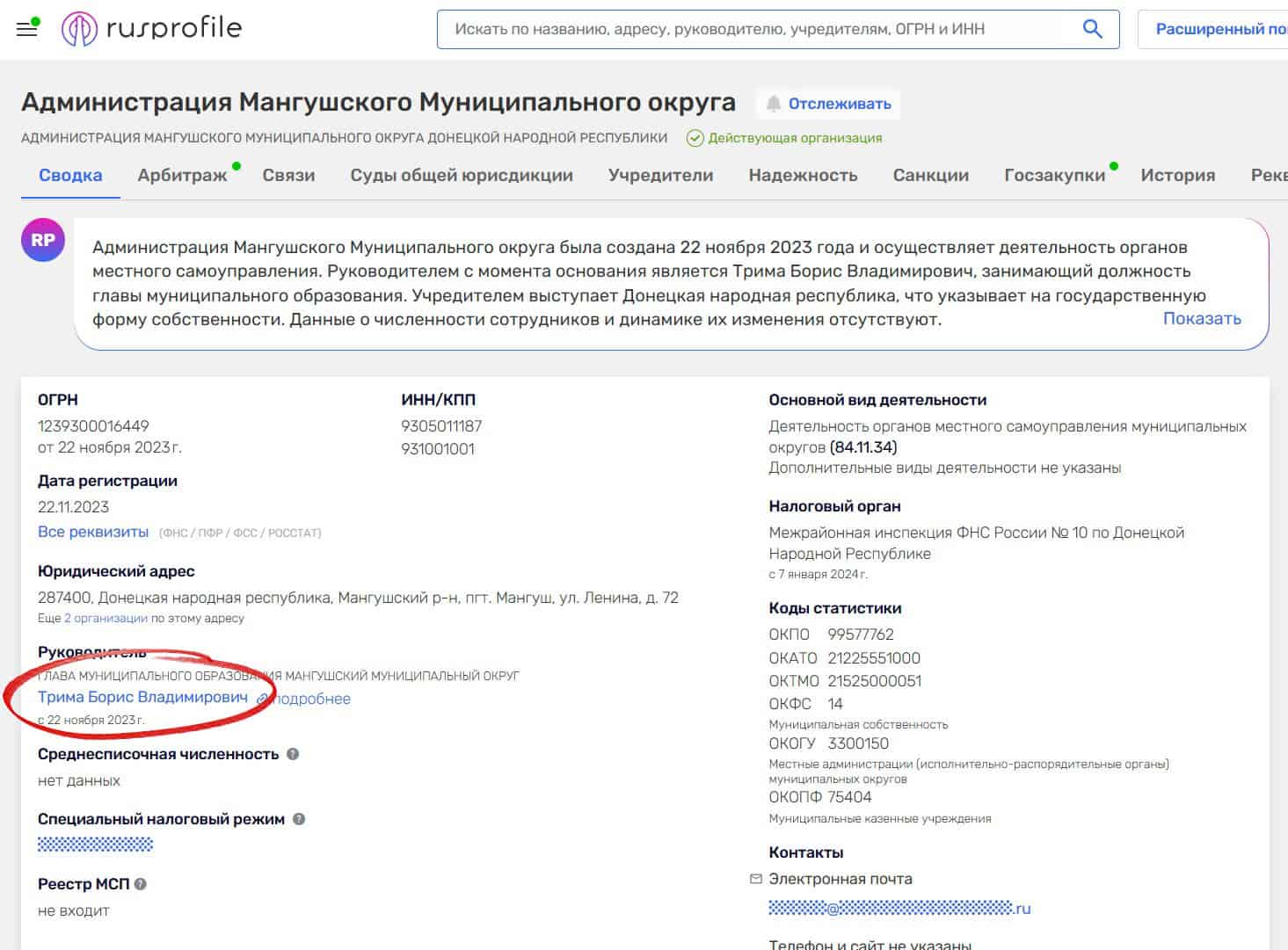1288x950 pixels.
Task: Click help icon beside Специальный налоговый режим
Action: [299, 819]
